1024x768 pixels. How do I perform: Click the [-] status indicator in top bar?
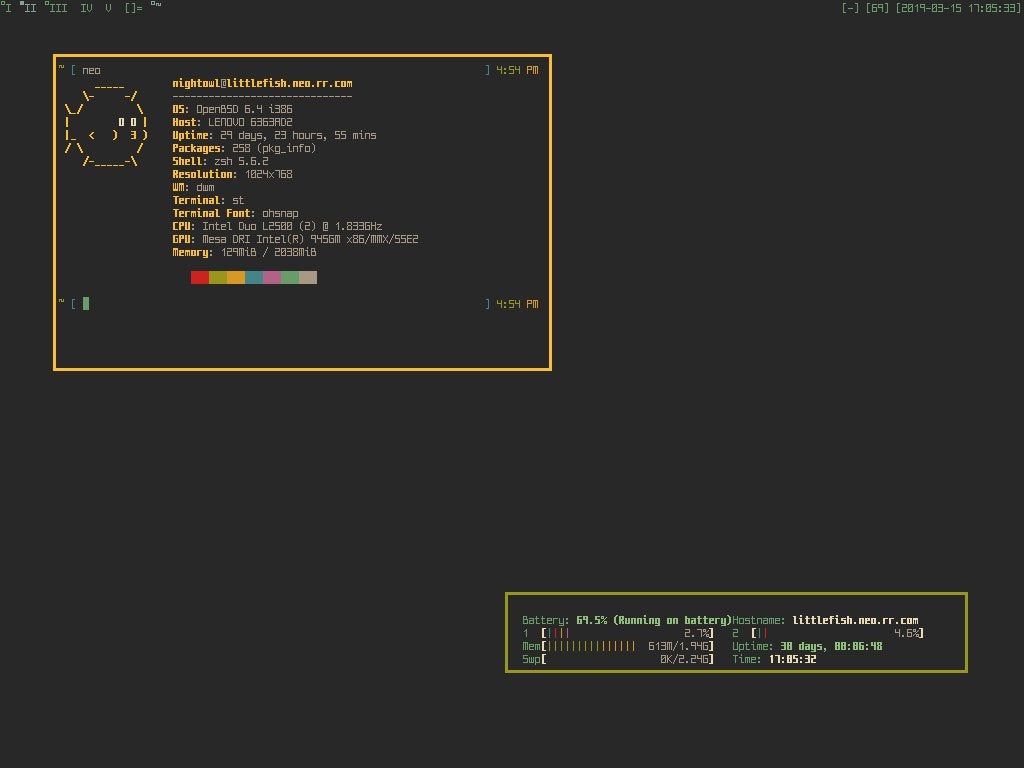click(851, 8)
